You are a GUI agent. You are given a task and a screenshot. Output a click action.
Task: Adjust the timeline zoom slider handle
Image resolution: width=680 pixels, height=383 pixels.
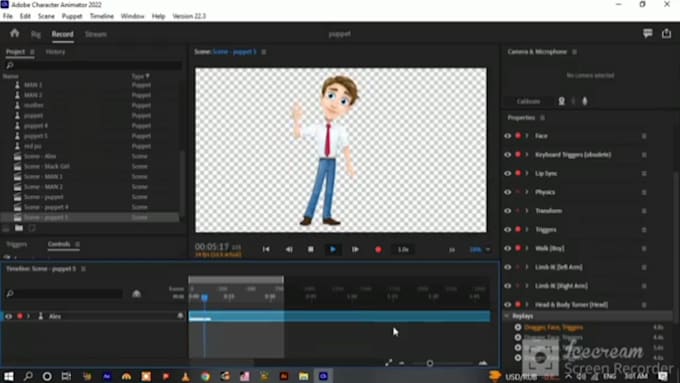click(429, 363)
